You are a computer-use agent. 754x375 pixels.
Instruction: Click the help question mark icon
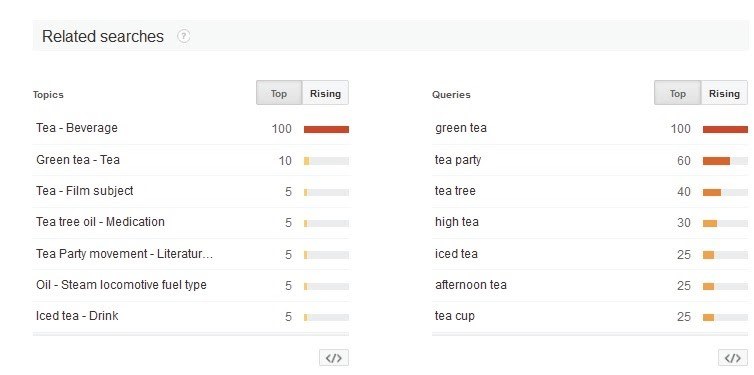click(x=184, y=36)
